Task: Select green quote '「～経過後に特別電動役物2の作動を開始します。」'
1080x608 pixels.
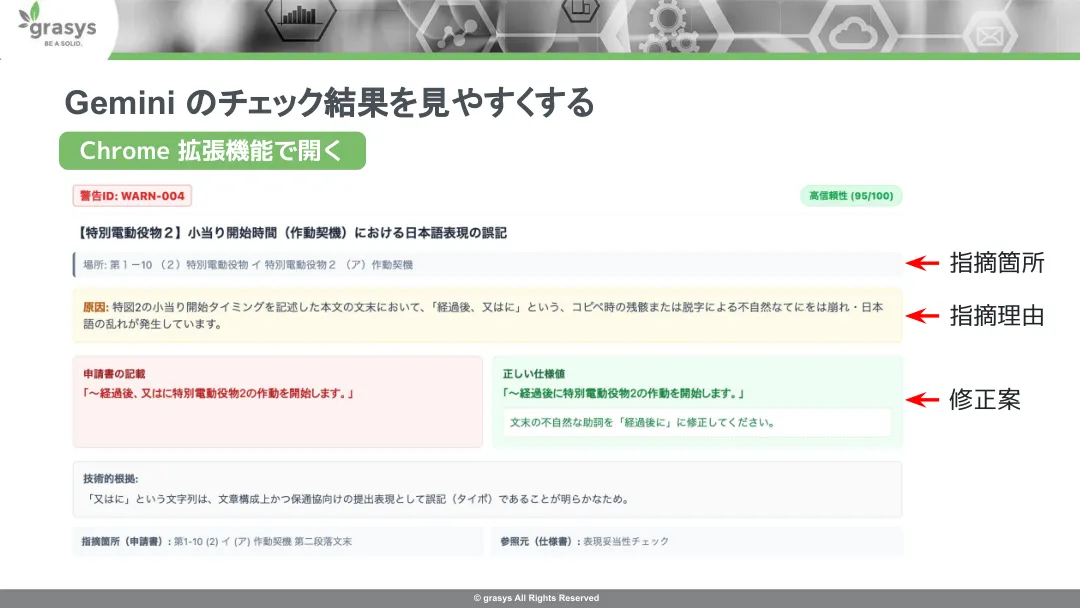Action: [623, 394]
